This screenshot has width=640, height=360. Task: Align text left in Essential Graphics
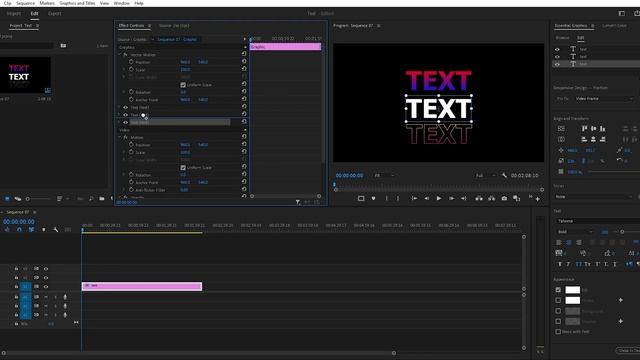coord(559,242)
